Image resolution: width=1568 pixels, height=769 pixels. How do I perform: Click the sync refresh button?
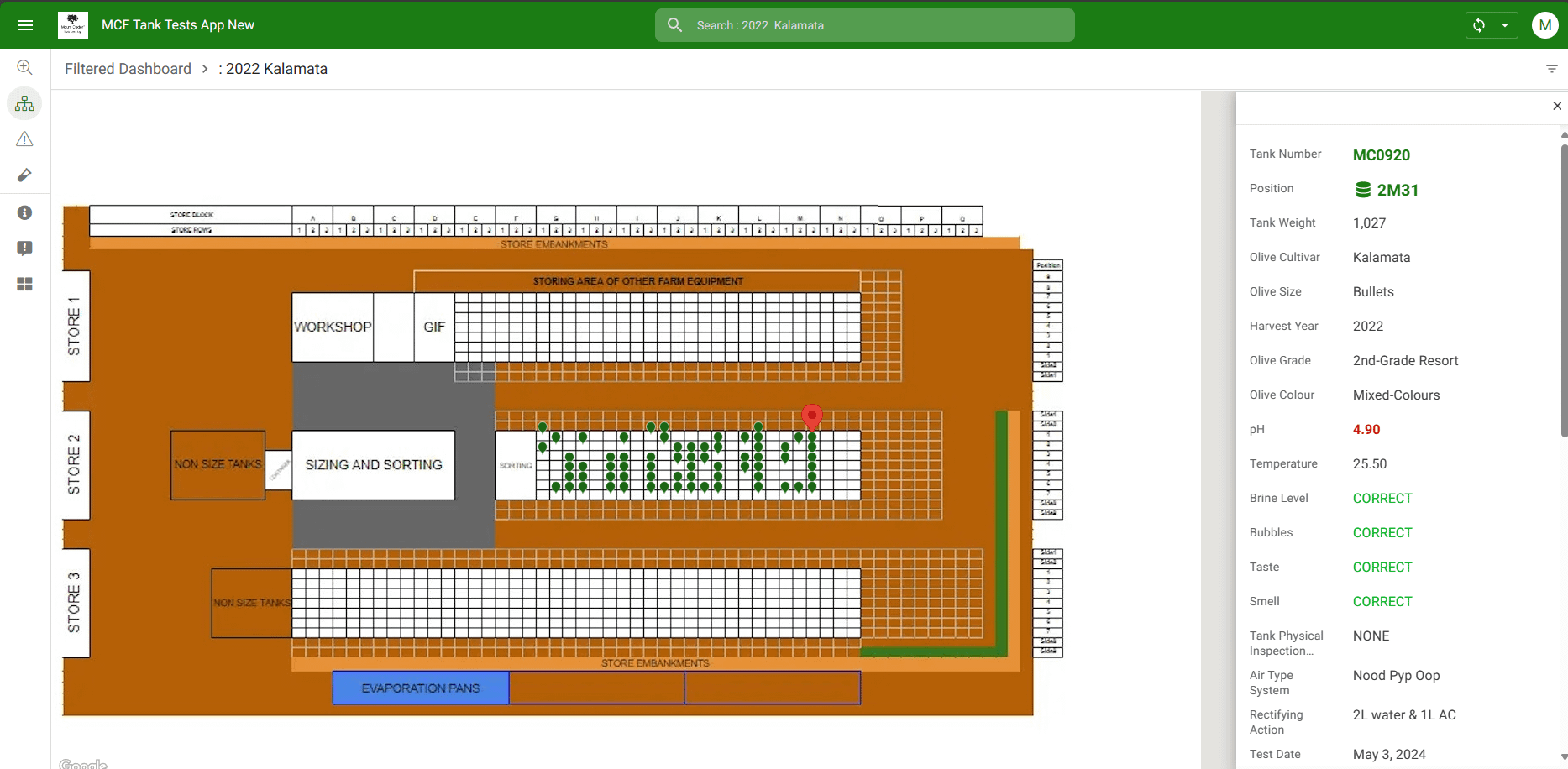1479,25
